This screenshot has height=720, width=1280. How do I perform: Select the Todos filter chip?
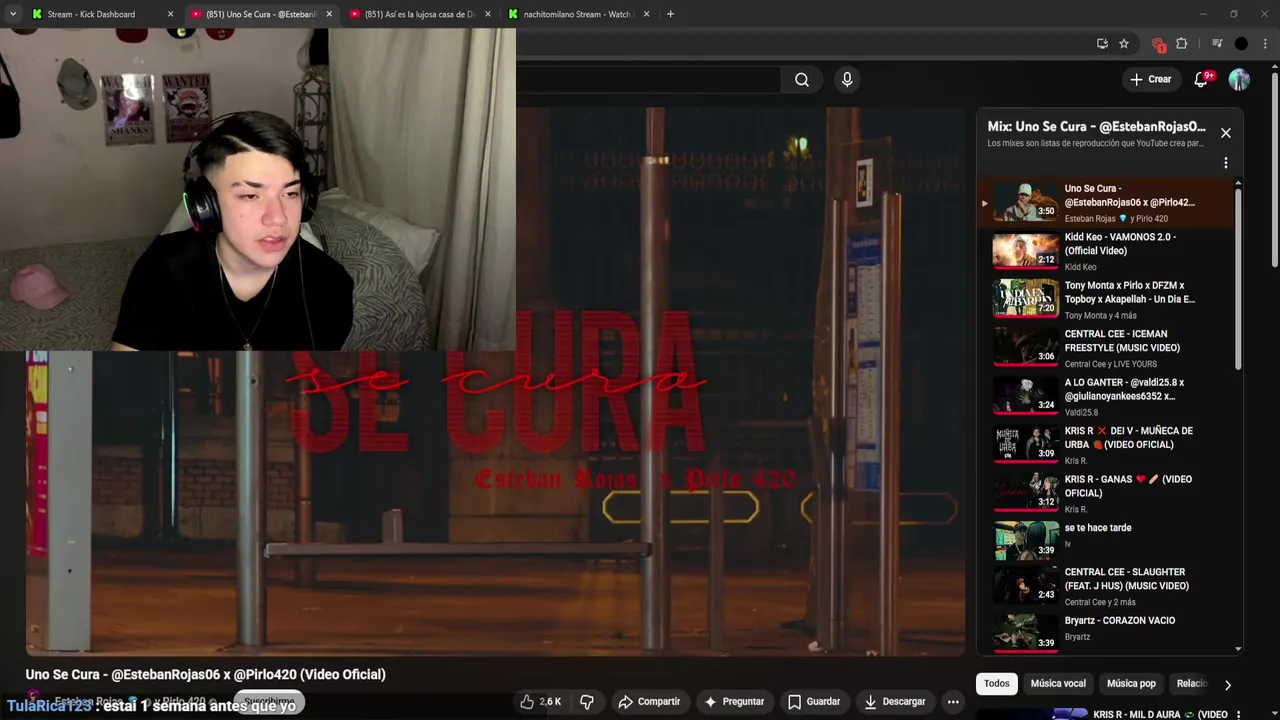click(x=997, y=684)
